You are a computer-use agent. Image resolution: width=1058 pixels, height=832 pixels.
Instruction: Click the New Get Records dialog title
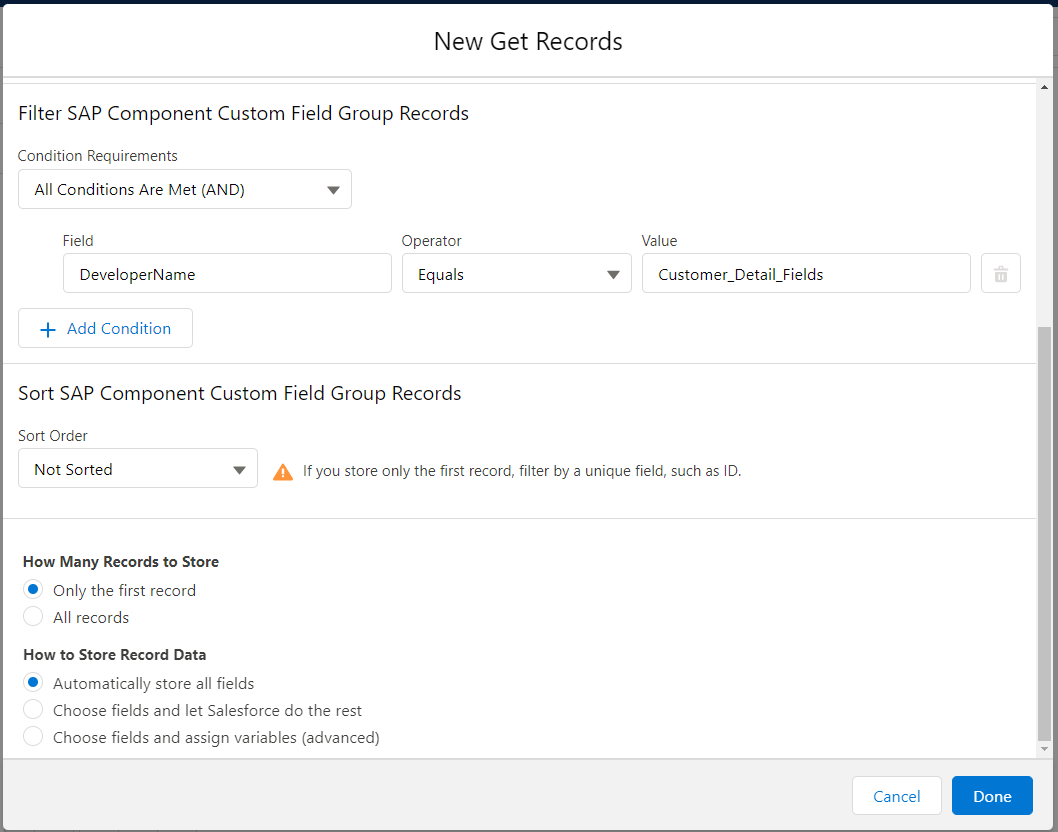[x=528, y=42]
